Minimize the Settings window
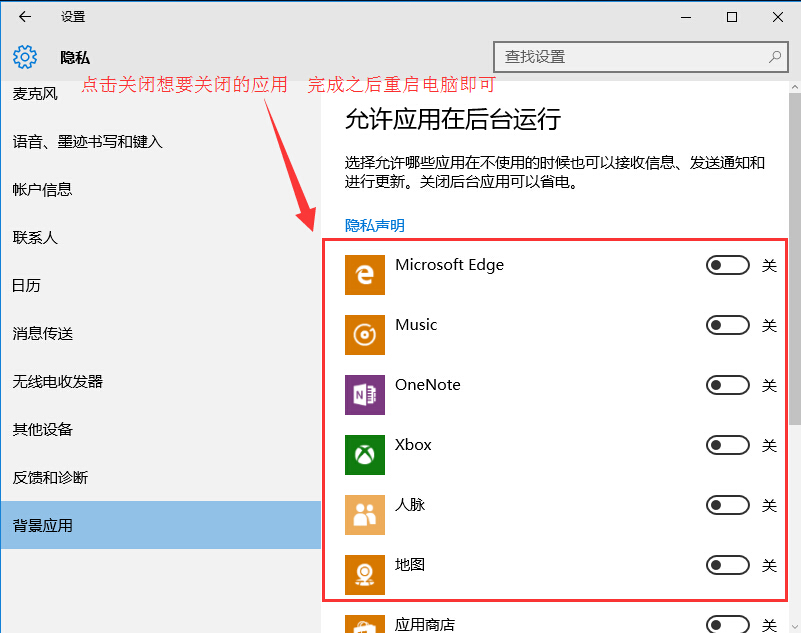Image resolution: width=801 pixels, height=633 pixels. point(686,17)
